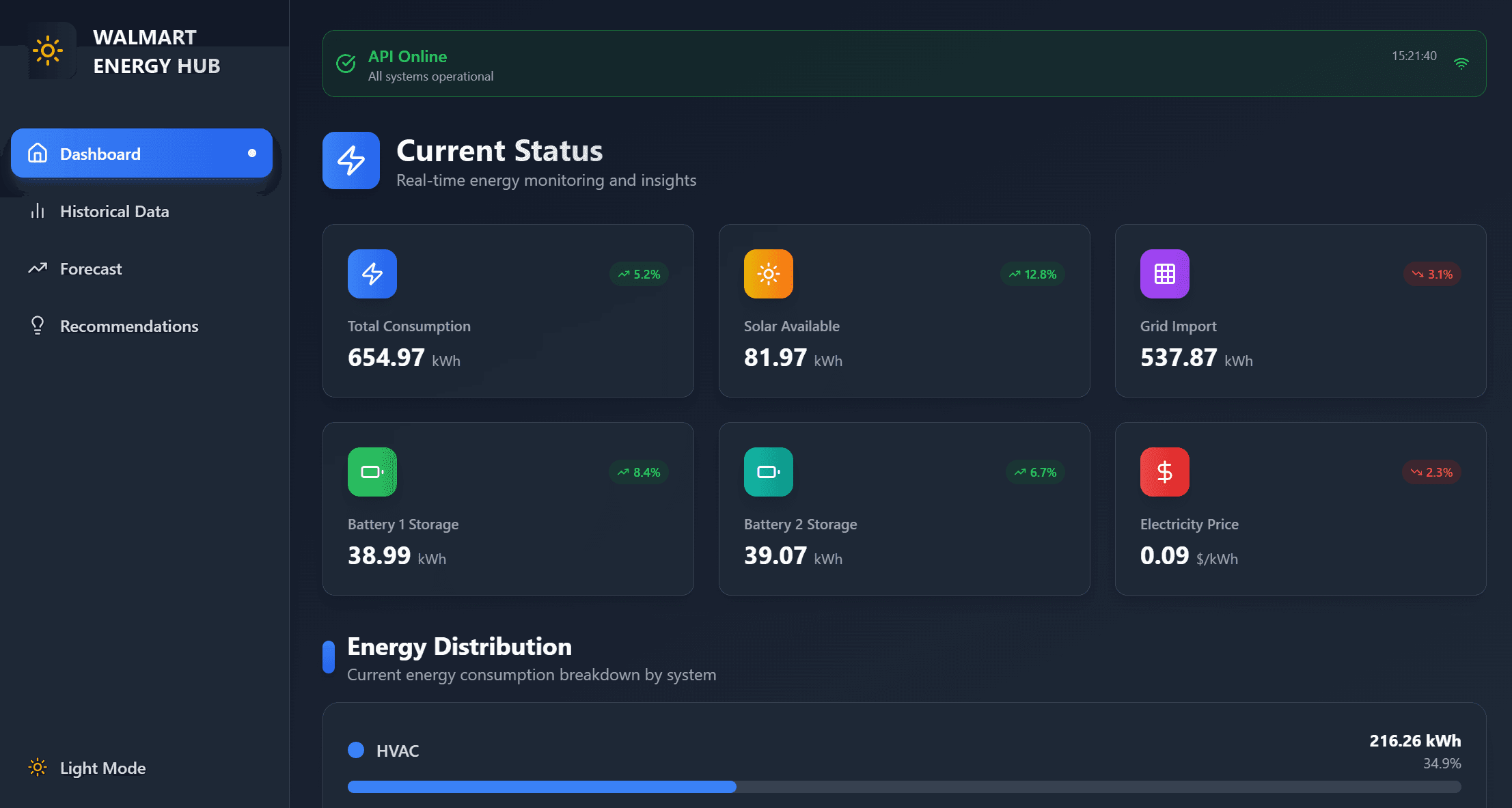The width and height of the screenshot is (1512, 808).
Task: Click the Light Mode sun icon
Action: (38, 768)
